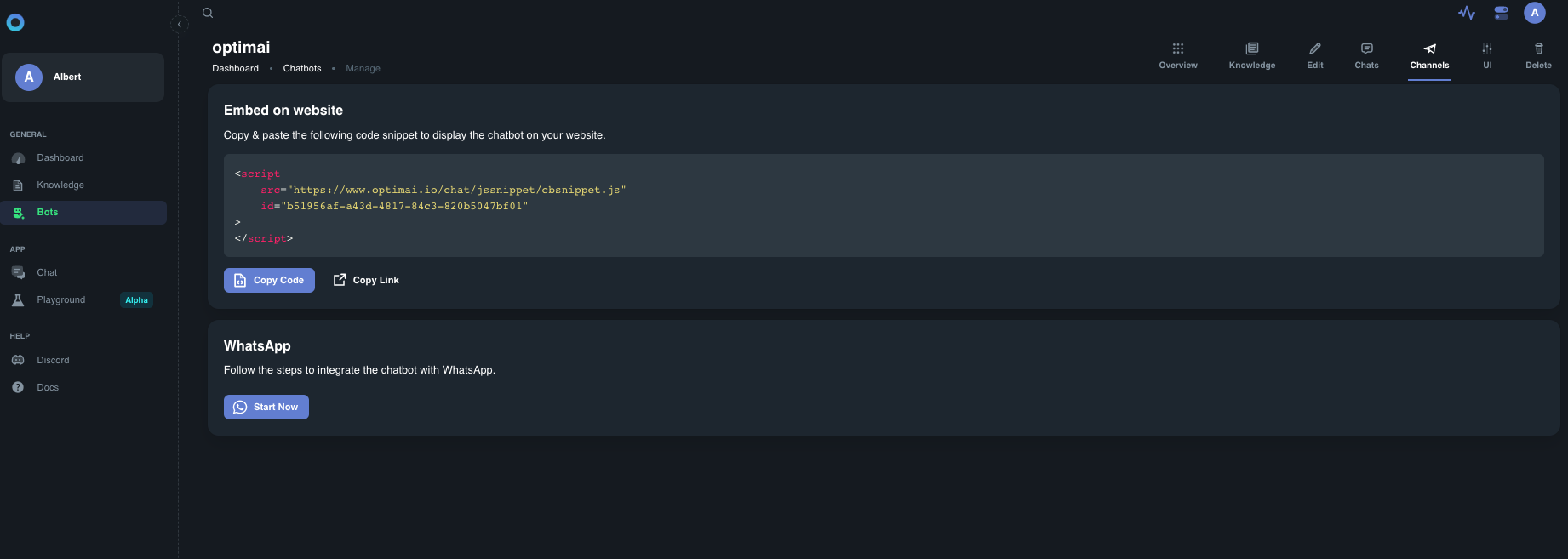Click the Channels paper plane icon
Image resolution: width=1568 pixels, height=559 pixels.
[x=1430, y=48]
